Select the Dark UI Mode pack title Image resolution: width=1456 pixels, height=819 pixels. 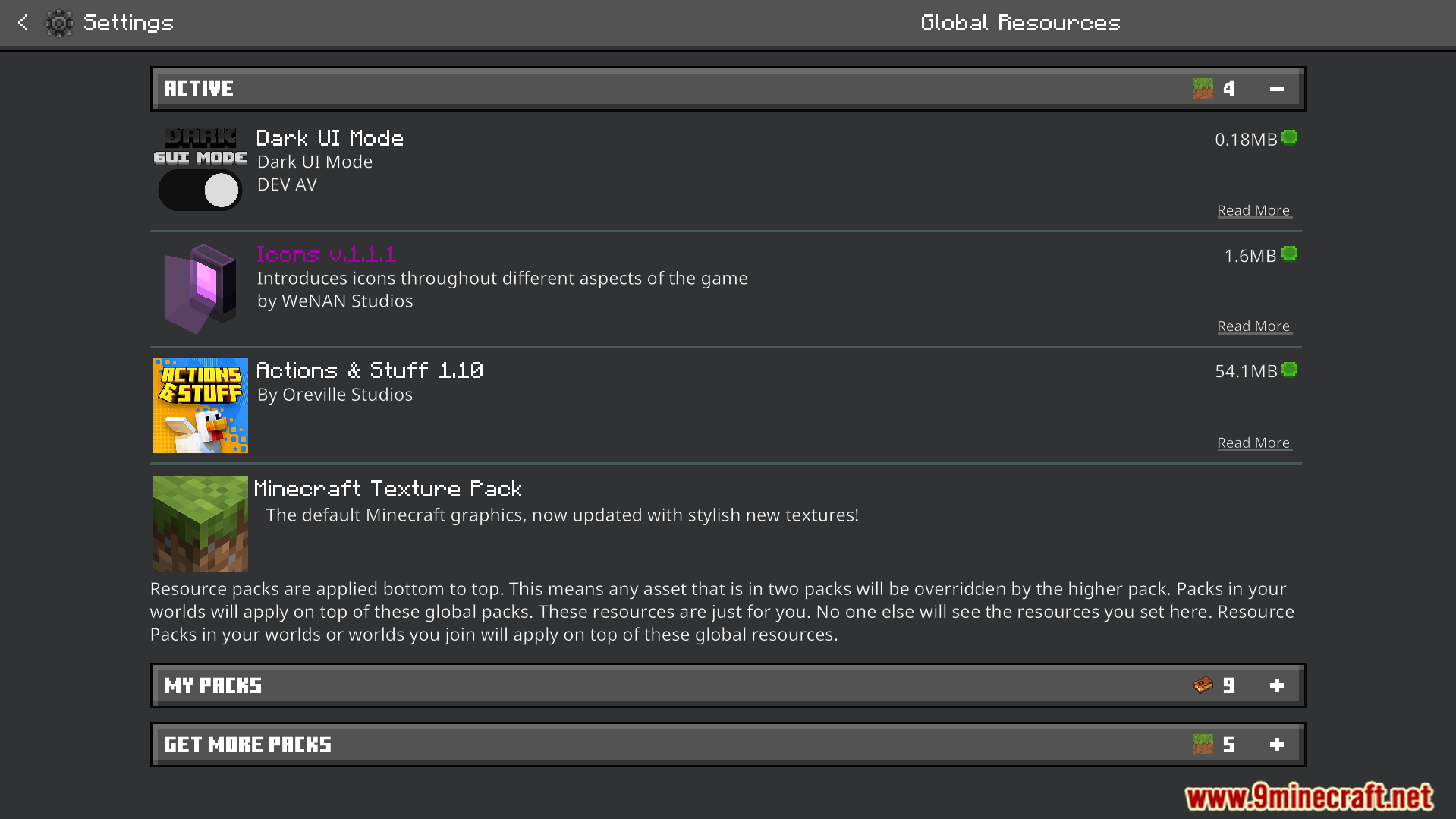pyautogui.click(x=330, y=138)
